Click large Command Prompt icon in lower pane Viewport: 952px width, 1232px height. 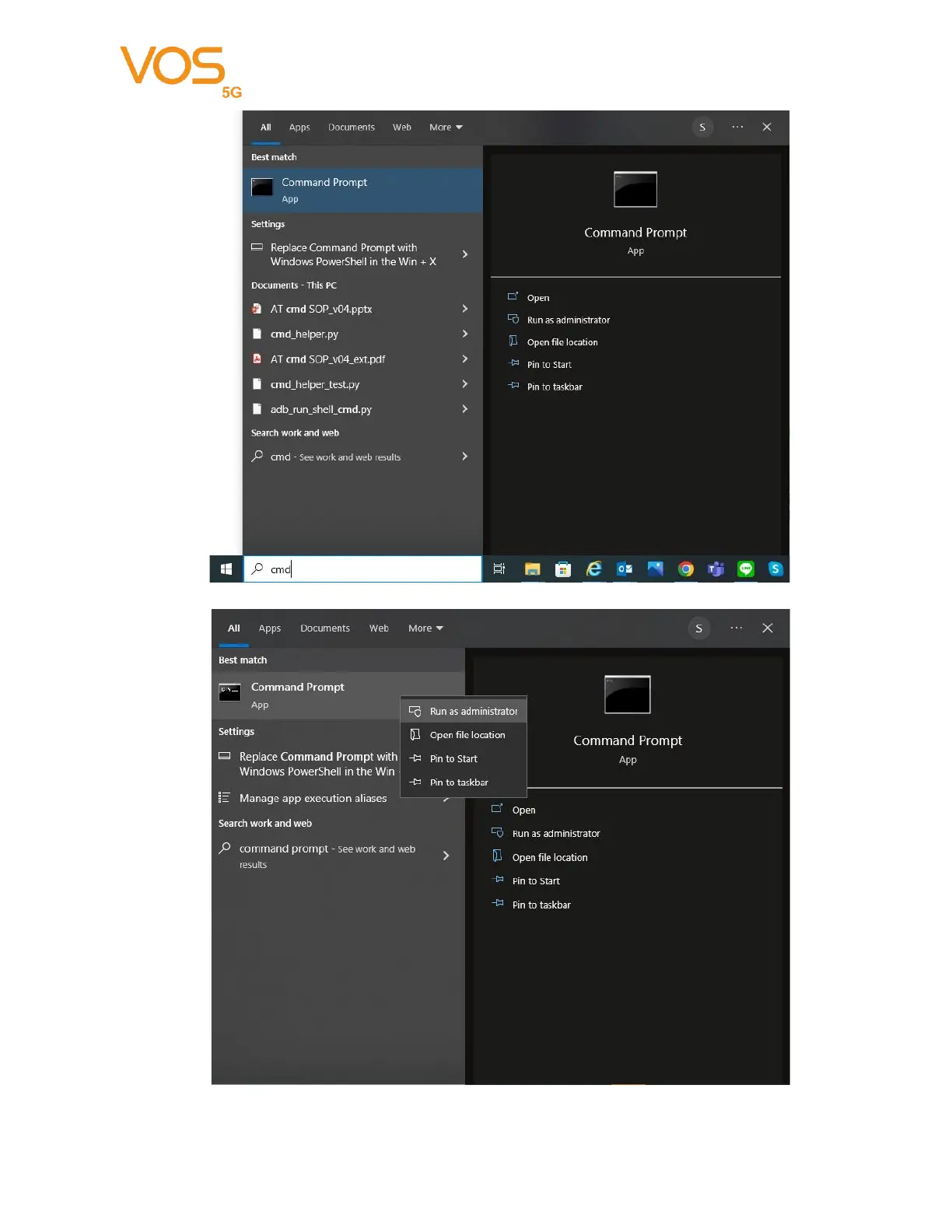628,695
